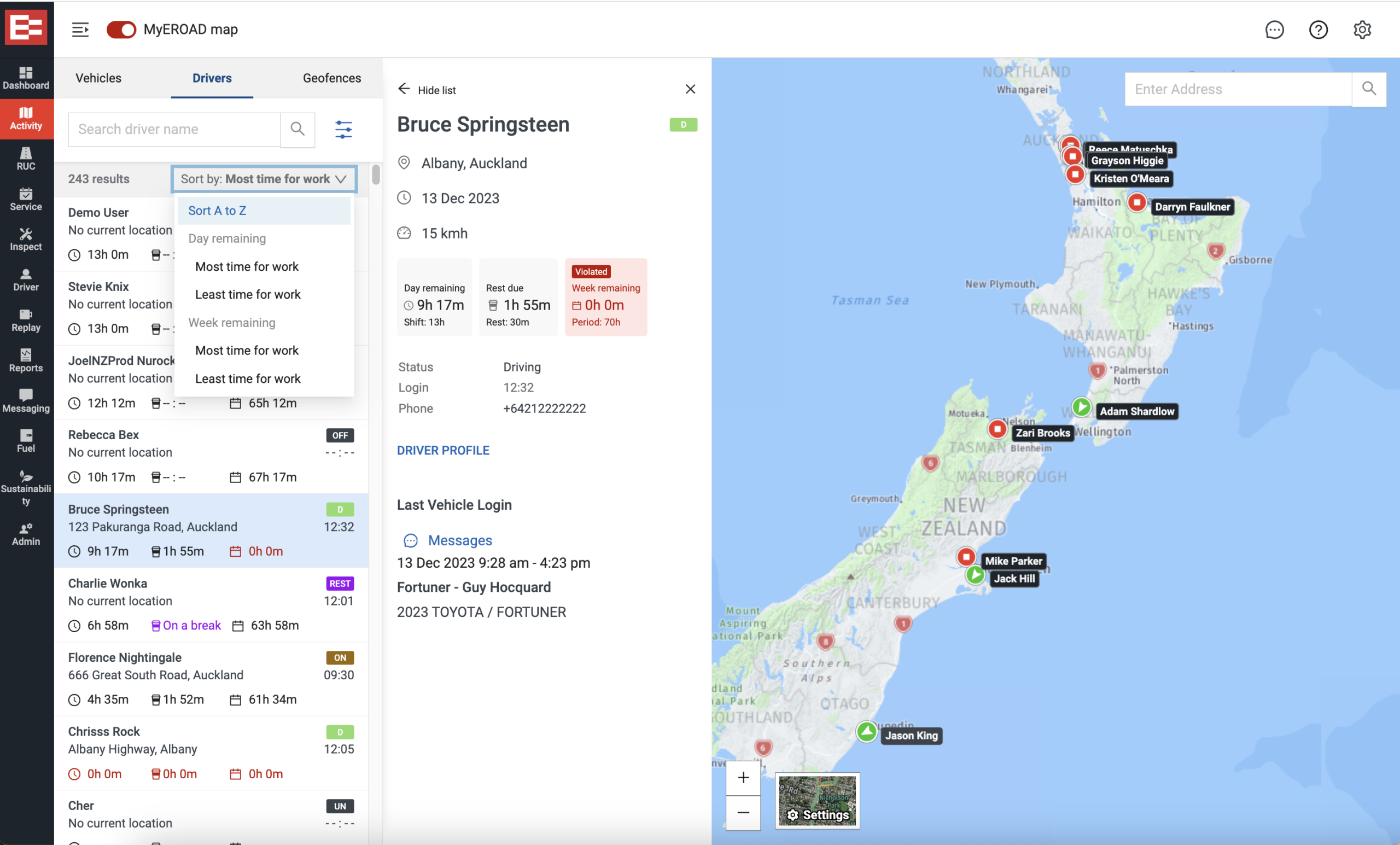Image resolution: width=1400 pixels, height=845 pixels.
Task: Click the Adam Shardlow map marker
Action: (1081, 407)
